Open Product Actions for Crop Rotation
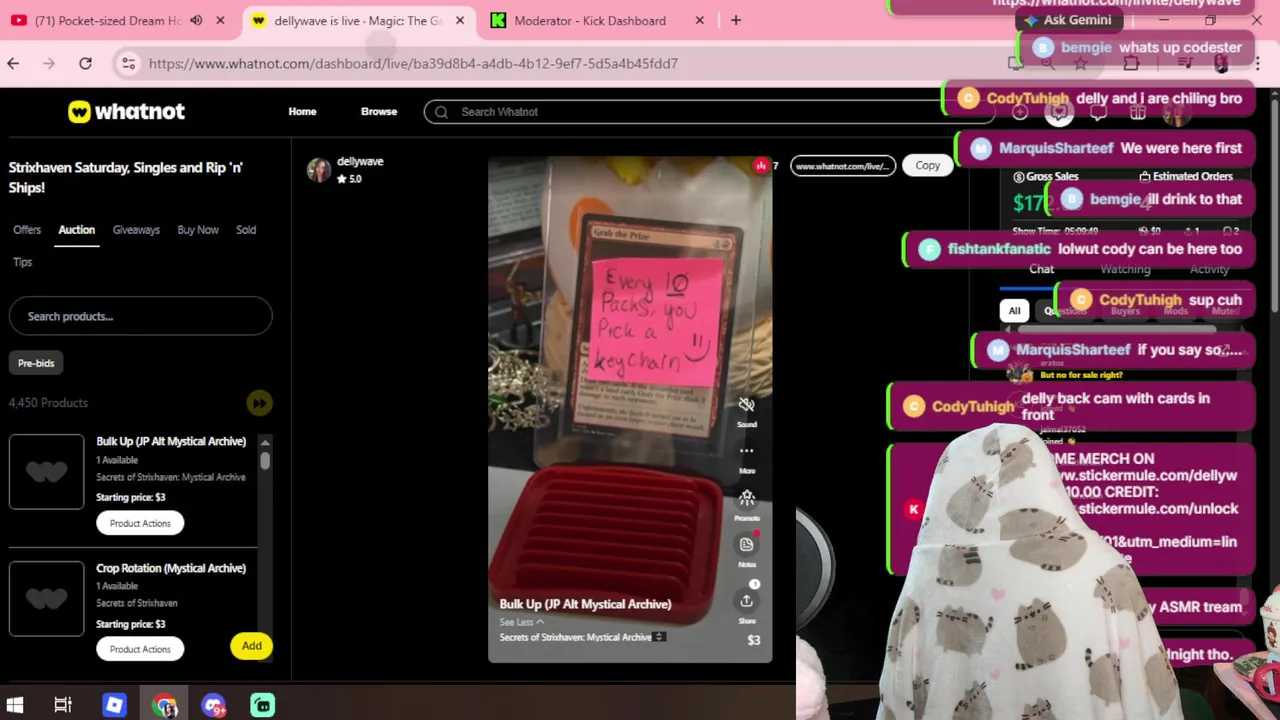1280x720 pixels. [140, 649]
